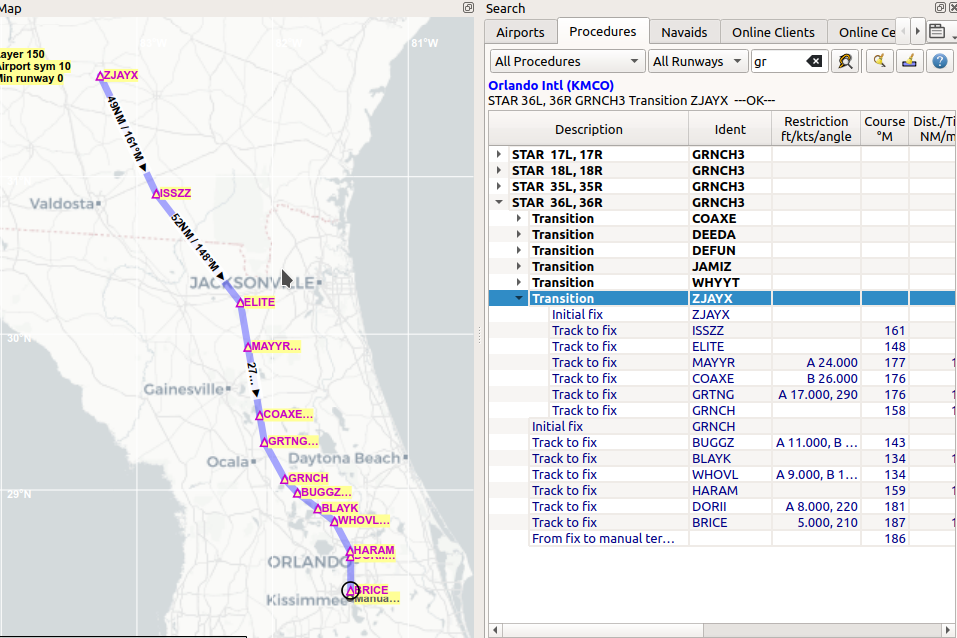Select the 'Track to fix' GRTNG row
The height and width of the screenshot is (638, 957).
coord(721,394)
